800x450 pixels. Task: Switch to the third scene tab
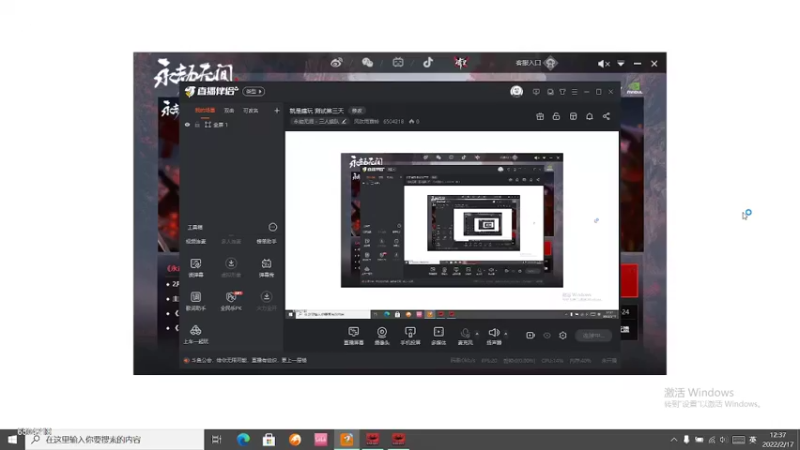[251, 110]
